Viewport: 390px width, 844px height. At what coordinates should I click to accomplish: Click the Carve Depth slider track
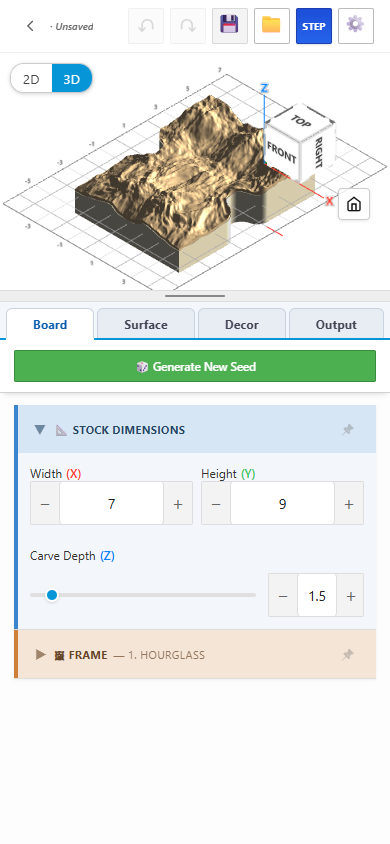click(x=143, y=595)
